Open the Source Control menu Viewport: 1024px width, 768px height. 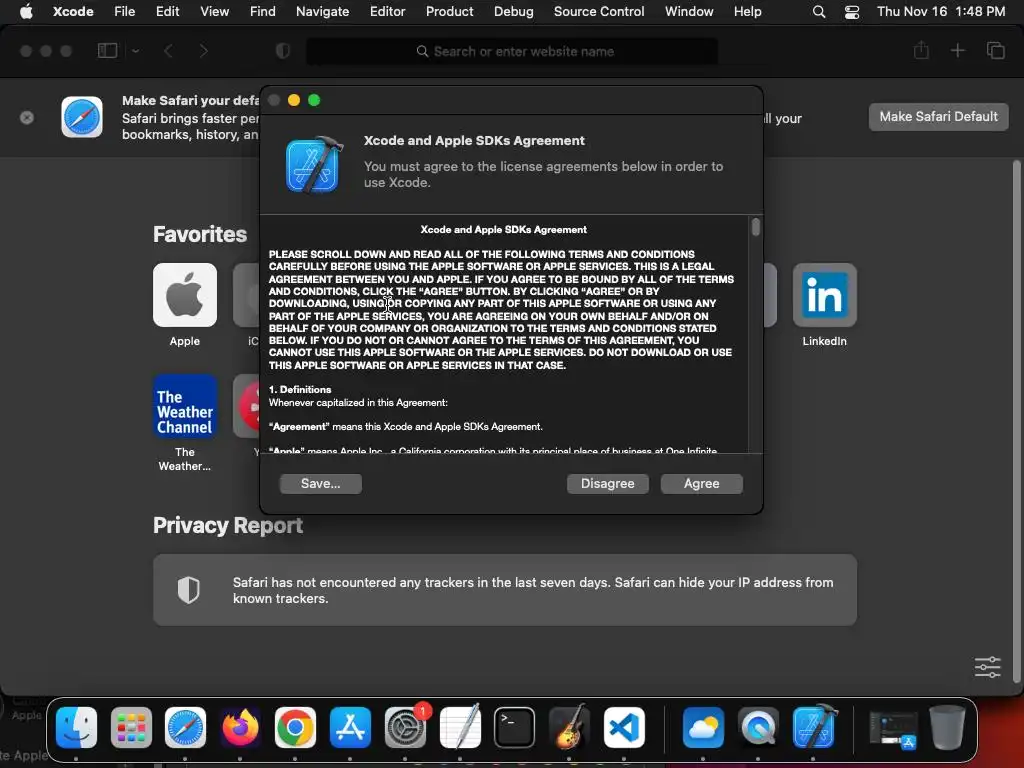599,11
